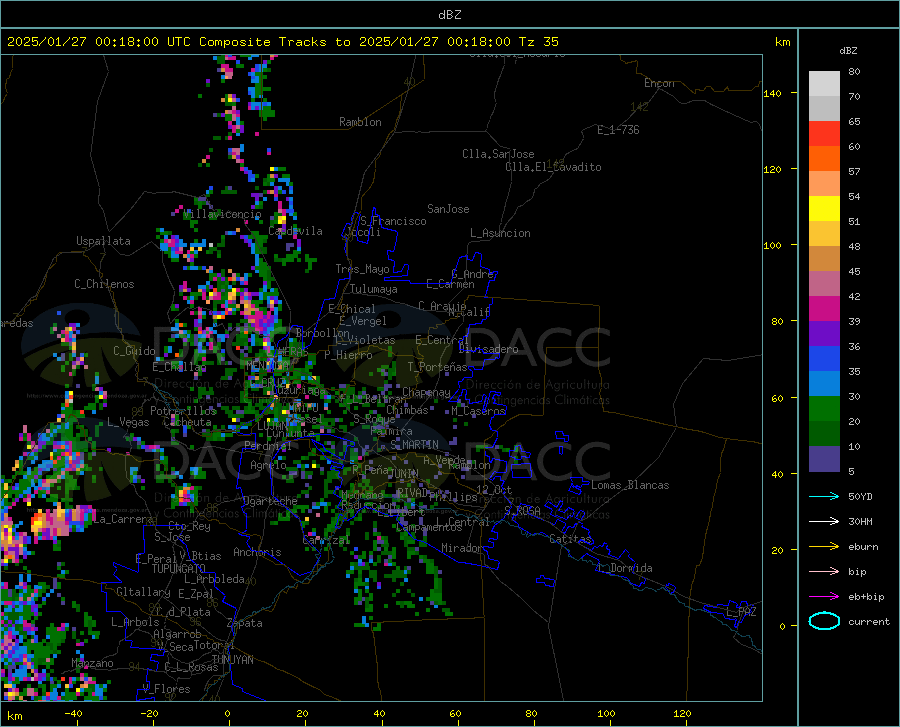Click the M_Caseros map label
The width and height of the screenshot is (900, 727).
[x=478, y=411]
